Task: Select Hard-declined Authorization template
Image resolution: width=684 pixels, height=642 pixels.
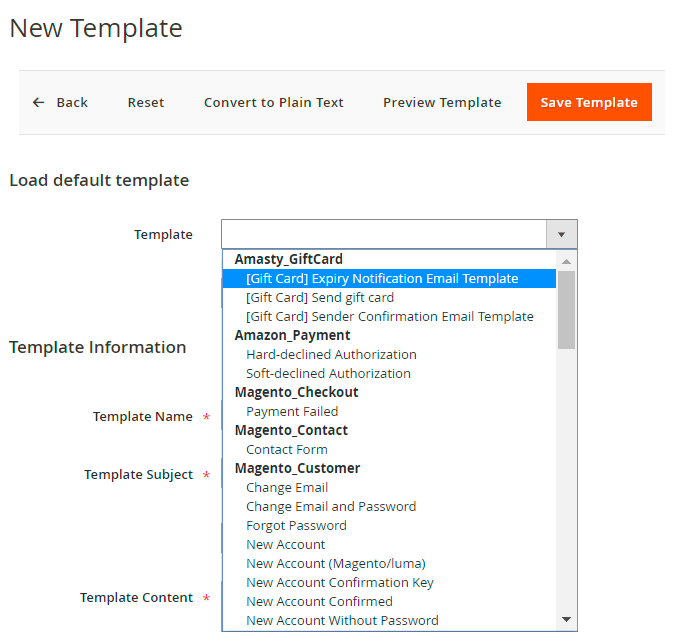Action: coord(331,354)
